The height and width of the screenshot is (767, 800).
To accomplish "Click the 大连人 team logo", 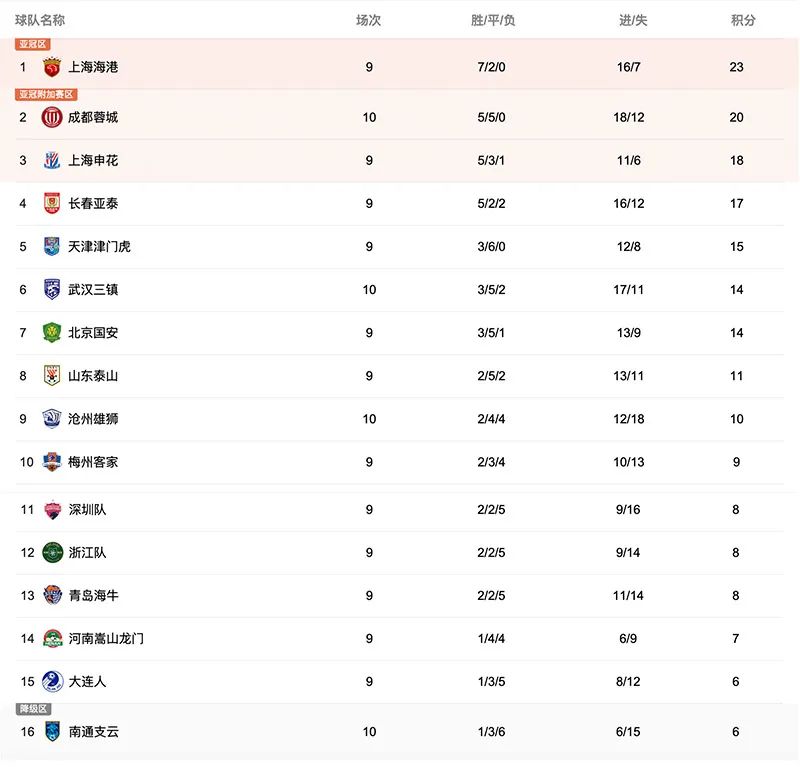I will tap(52, 681).
